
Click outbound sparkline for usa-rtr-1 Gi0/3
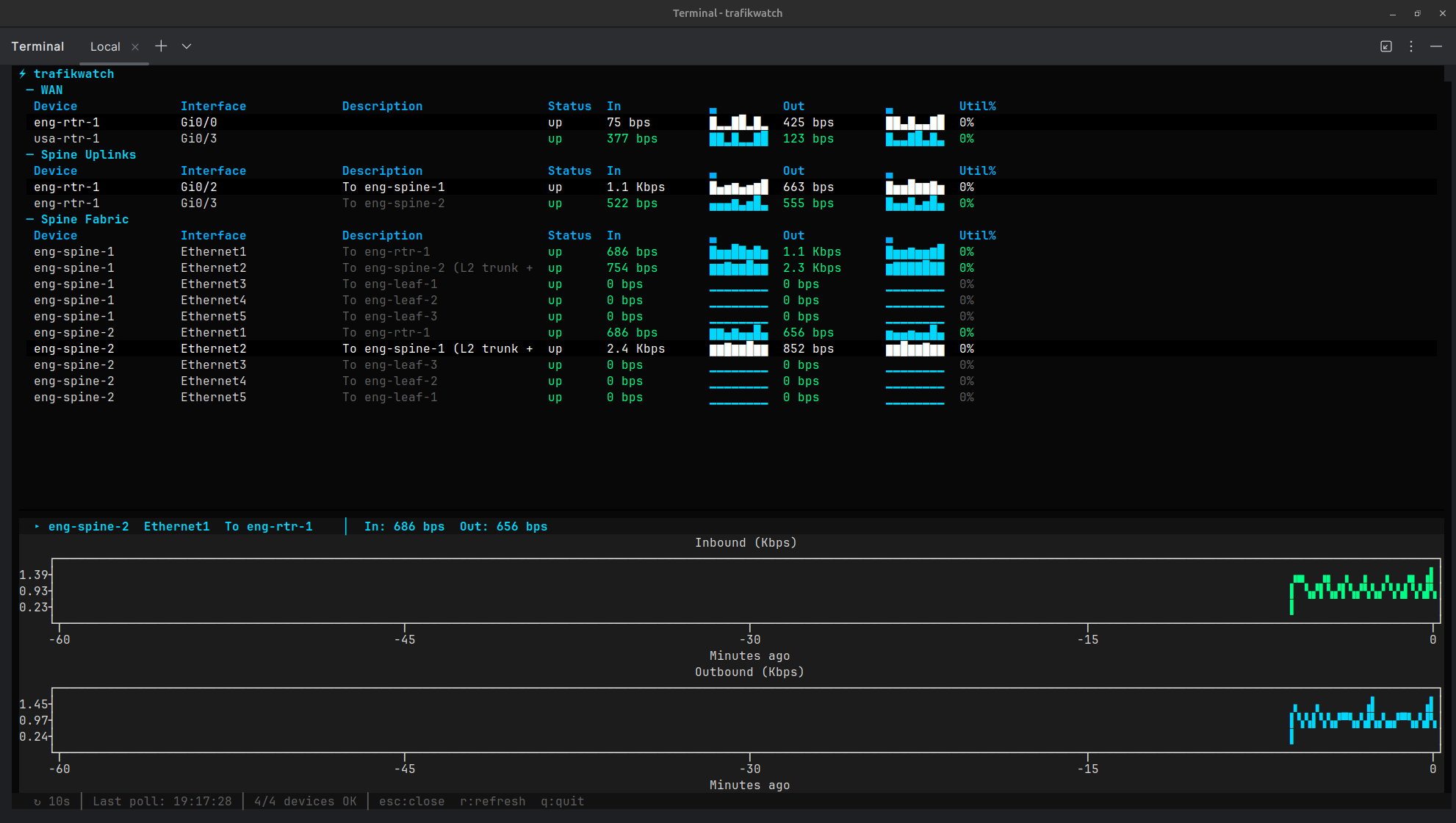point(914,138)
